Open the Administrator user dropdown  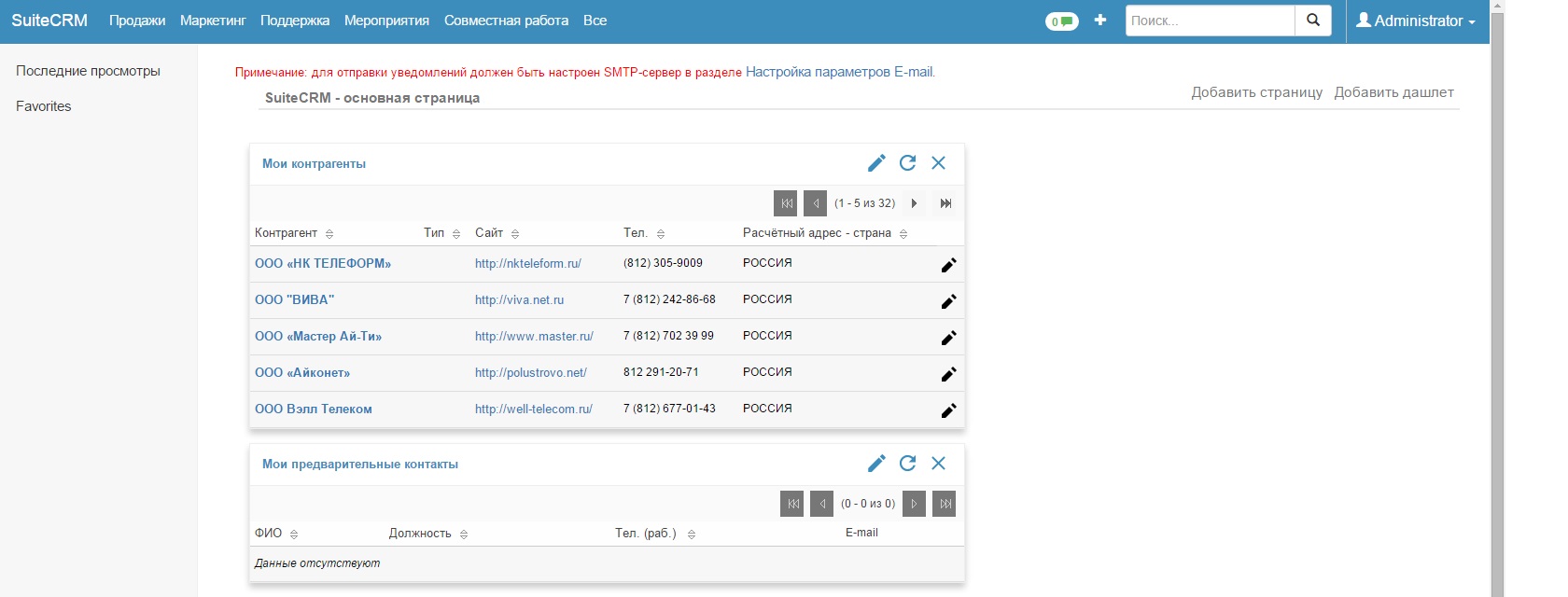coord(1416,21)
